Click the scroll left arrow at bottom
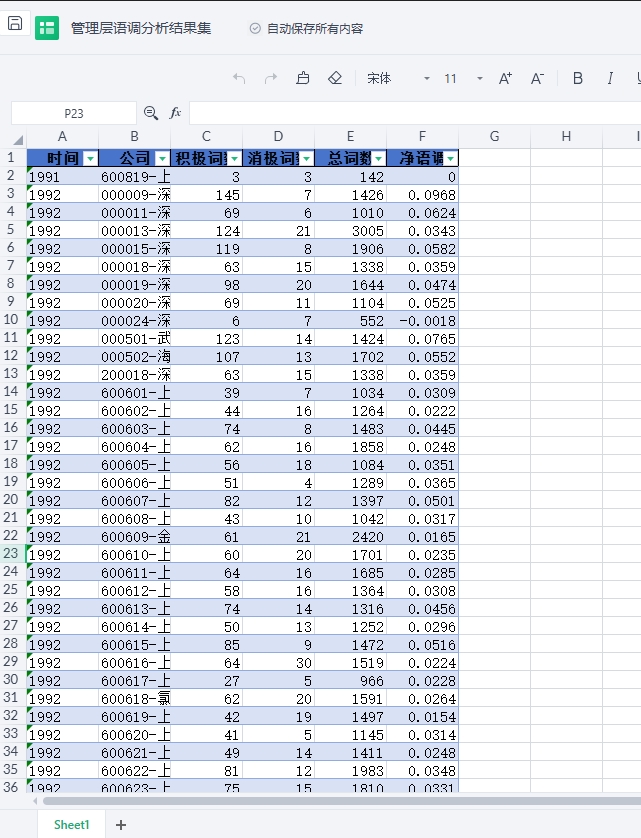 click(x=35, y=801)
